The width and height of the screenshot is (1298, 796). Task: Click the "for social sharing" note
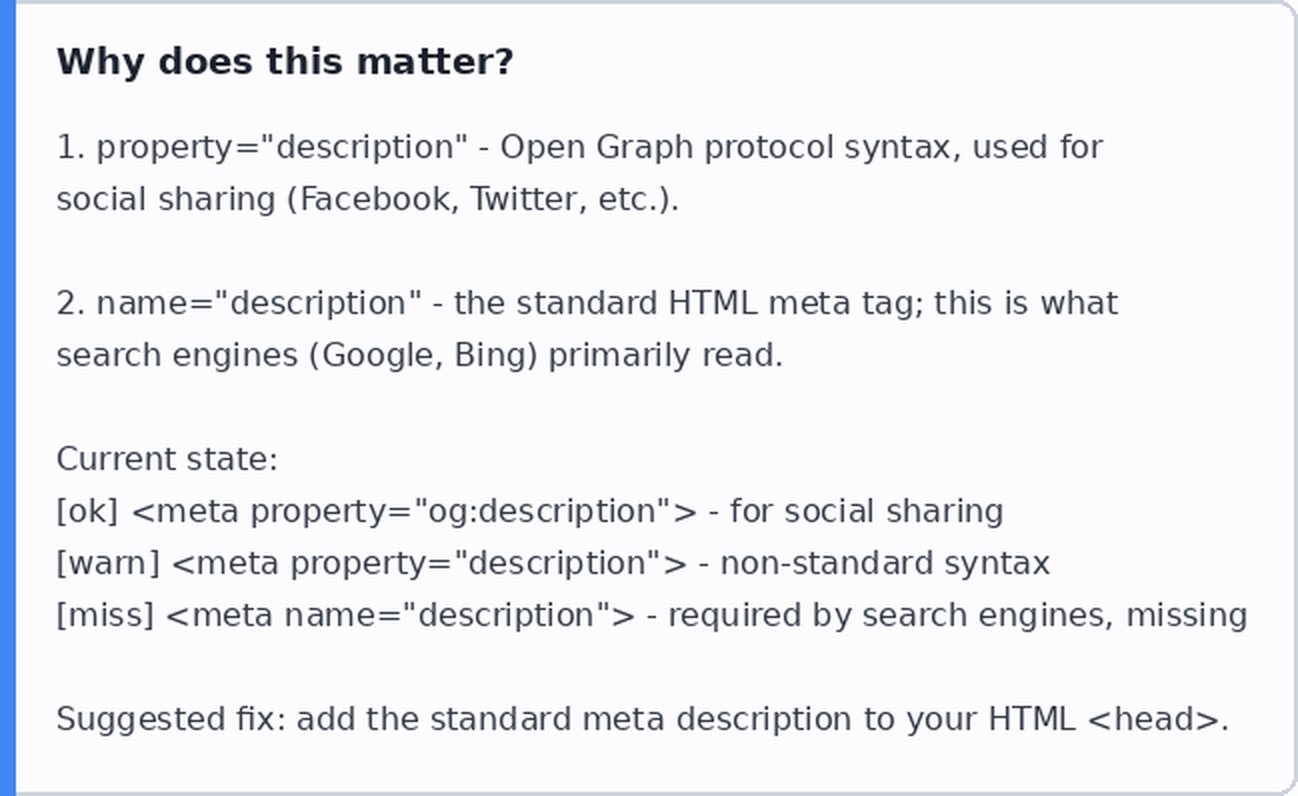(x=866, y=512)
